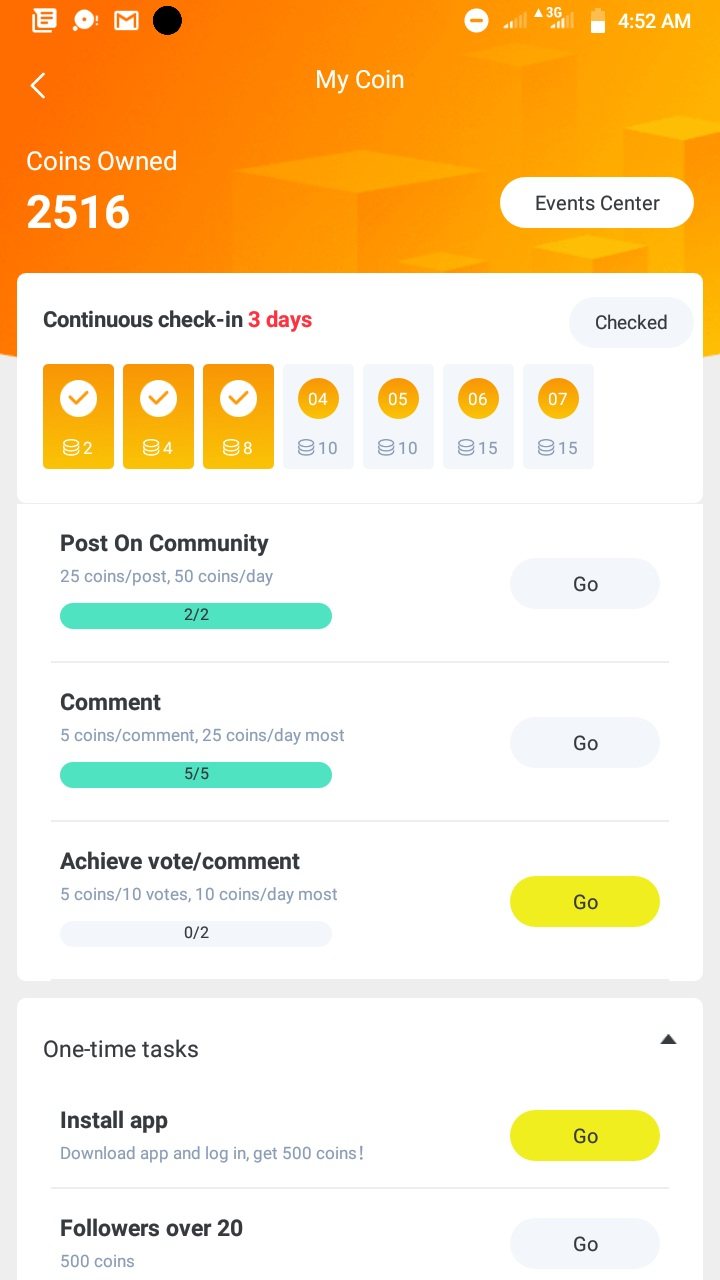
Task: Tap the second checked day checkmark
Action: point(158,400)
